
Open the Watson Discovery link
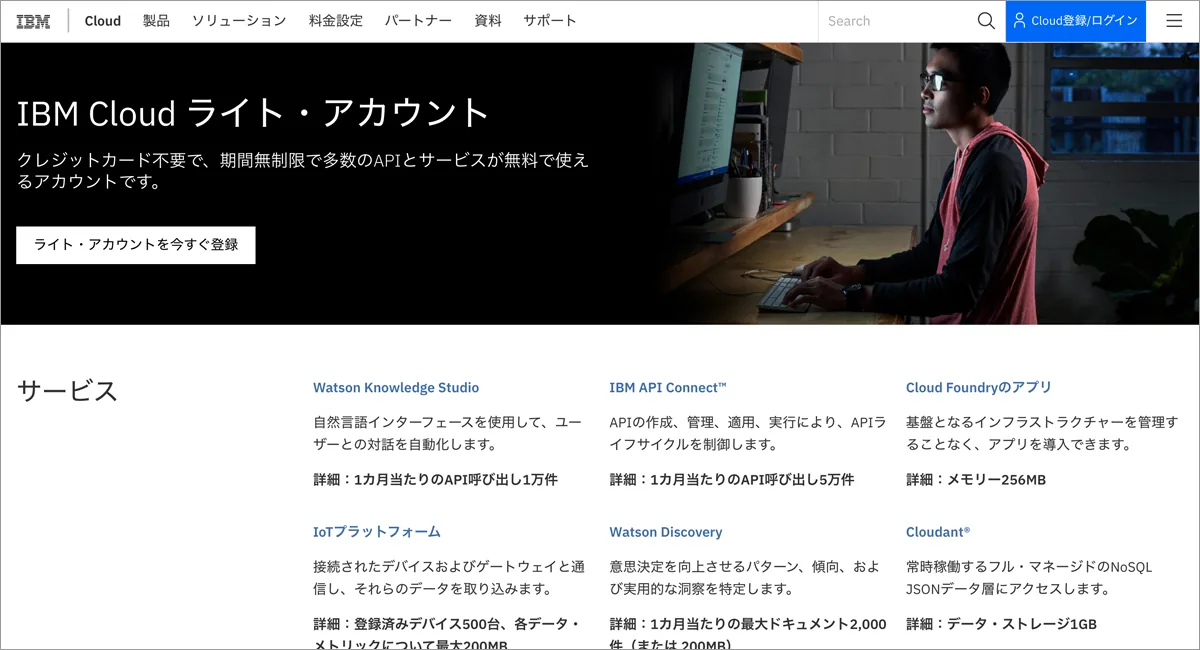point(666,532)
